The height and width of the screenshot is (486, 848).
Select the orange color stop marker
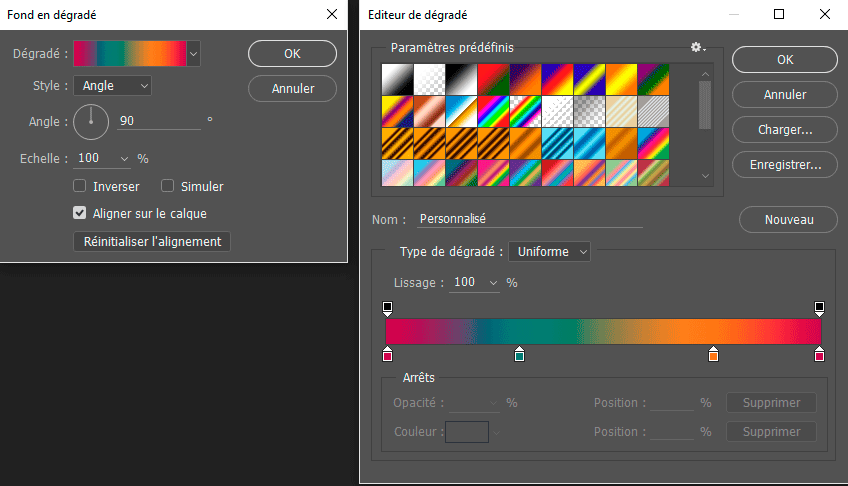pos(713,354)
